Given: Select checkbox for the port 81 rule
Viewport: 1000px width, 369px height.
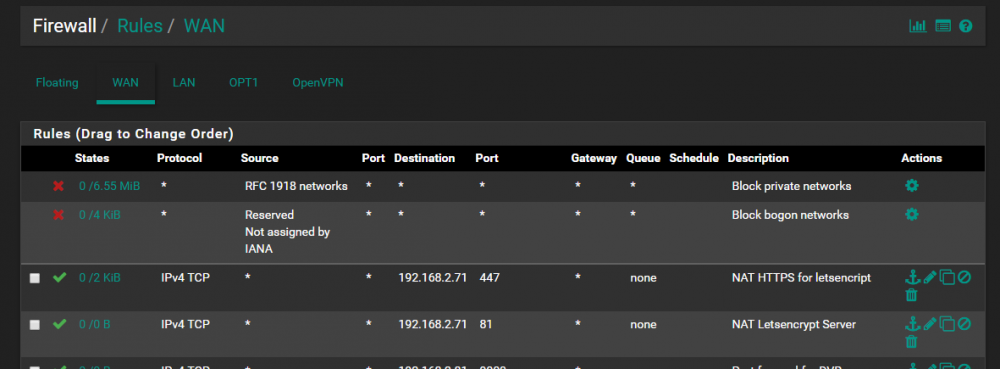Looking at the screenshot, I should coord(35,324).
